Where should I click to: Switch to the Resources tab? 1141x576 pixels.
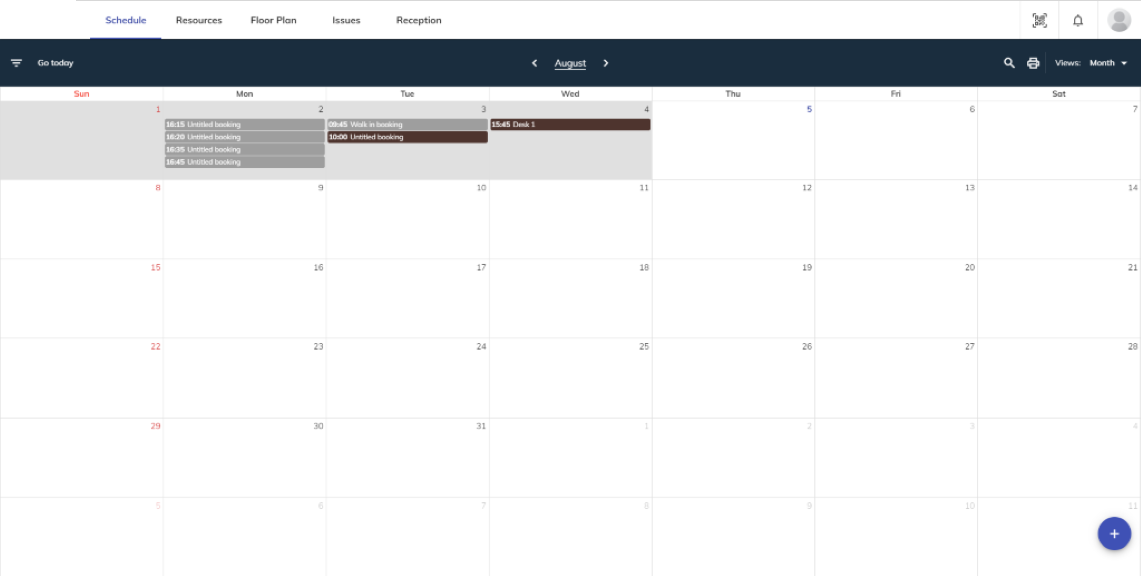click(199, 20)
